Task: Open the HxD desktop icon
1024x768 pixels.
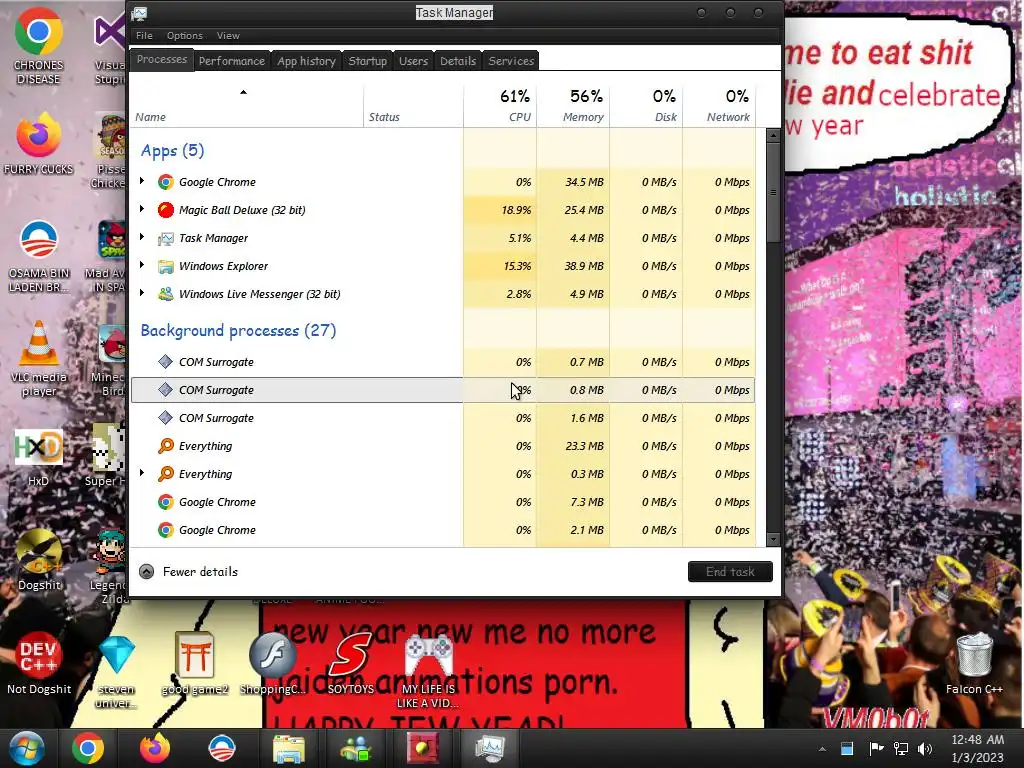Action: [x=39, y=457]
